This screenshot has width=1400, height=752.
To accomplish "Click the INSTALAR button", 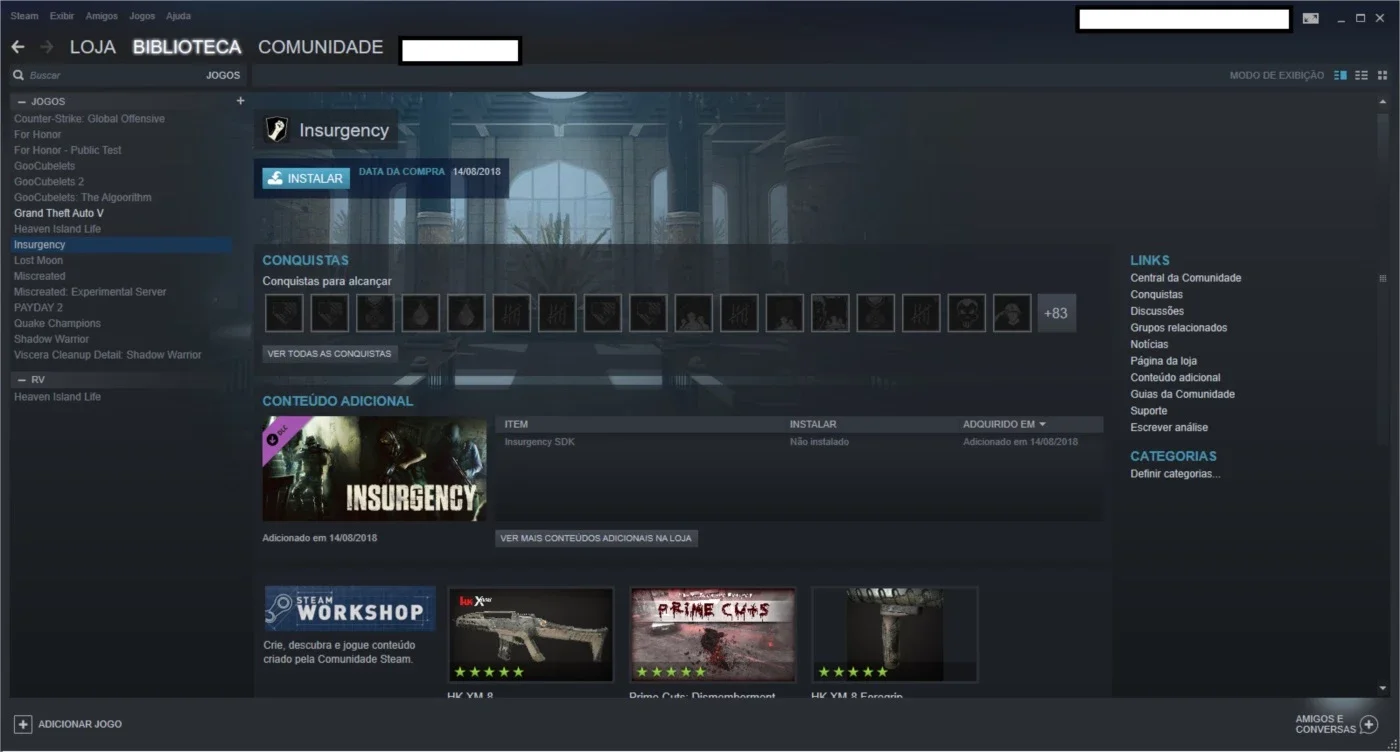I will tap(306, 178).
